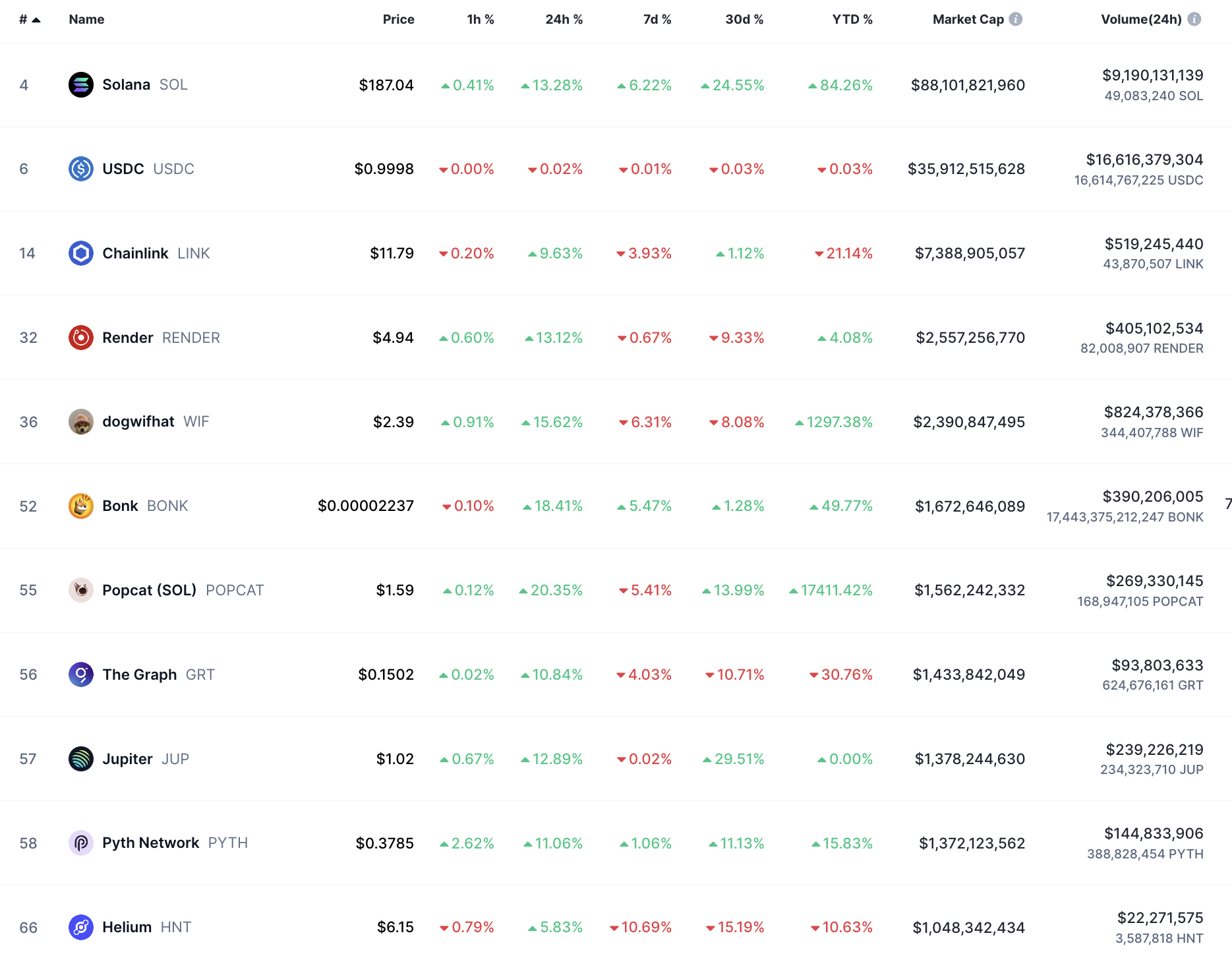
Task: Open The Graph GRT coin link
Action: coord(140,674)
